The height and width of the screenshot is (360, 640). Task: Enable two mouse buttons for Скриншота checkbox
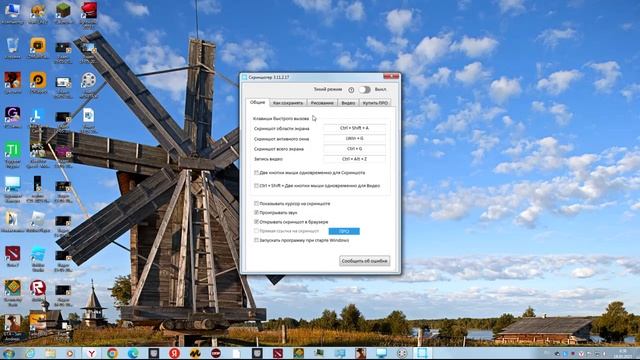pos(256,173)
